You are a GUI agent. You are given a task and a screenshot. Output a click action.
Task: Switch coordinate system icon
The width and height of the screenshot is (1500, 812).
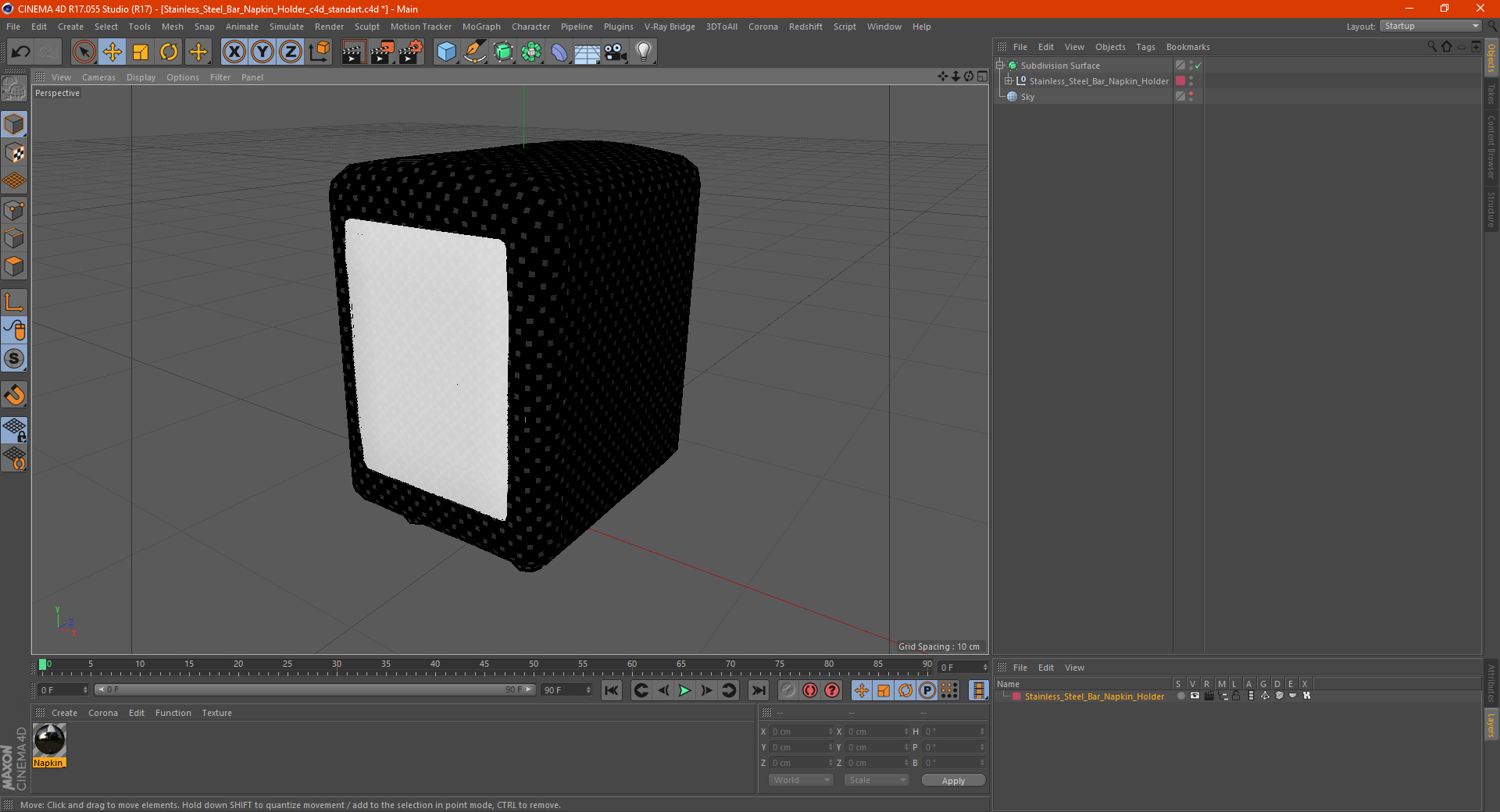[x=319, y=52]
